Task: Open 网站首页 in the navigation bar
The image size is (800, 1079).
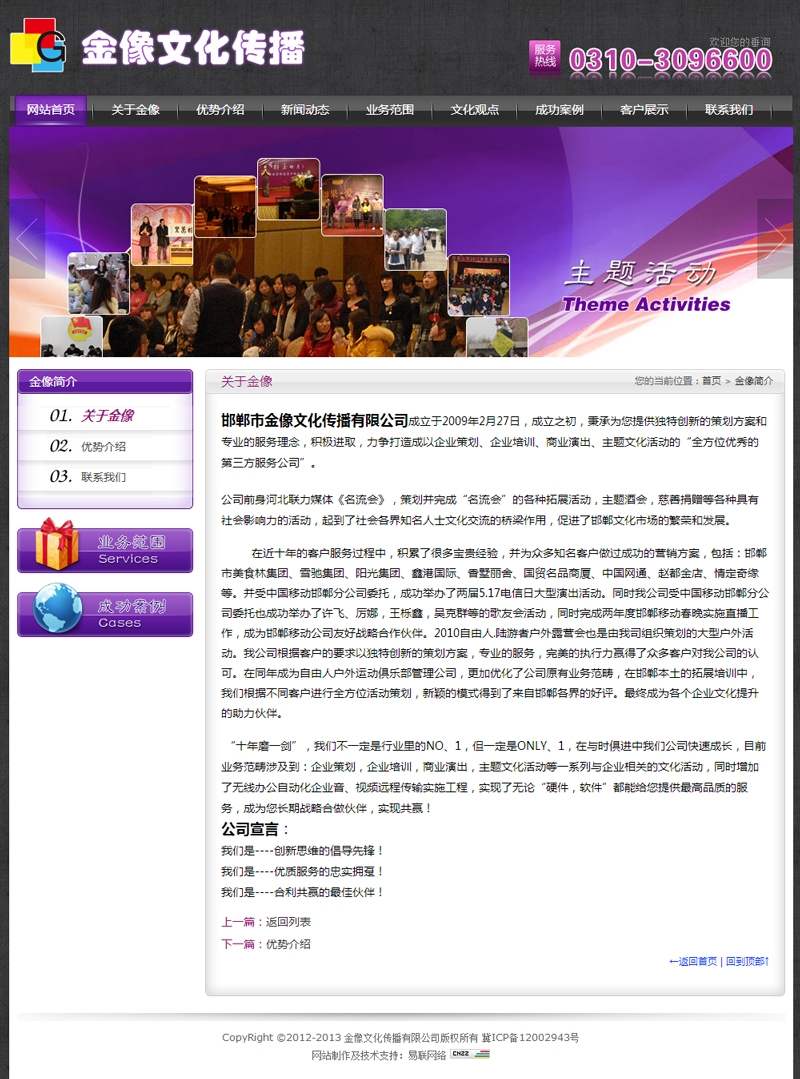Action: tap(51, 110)
